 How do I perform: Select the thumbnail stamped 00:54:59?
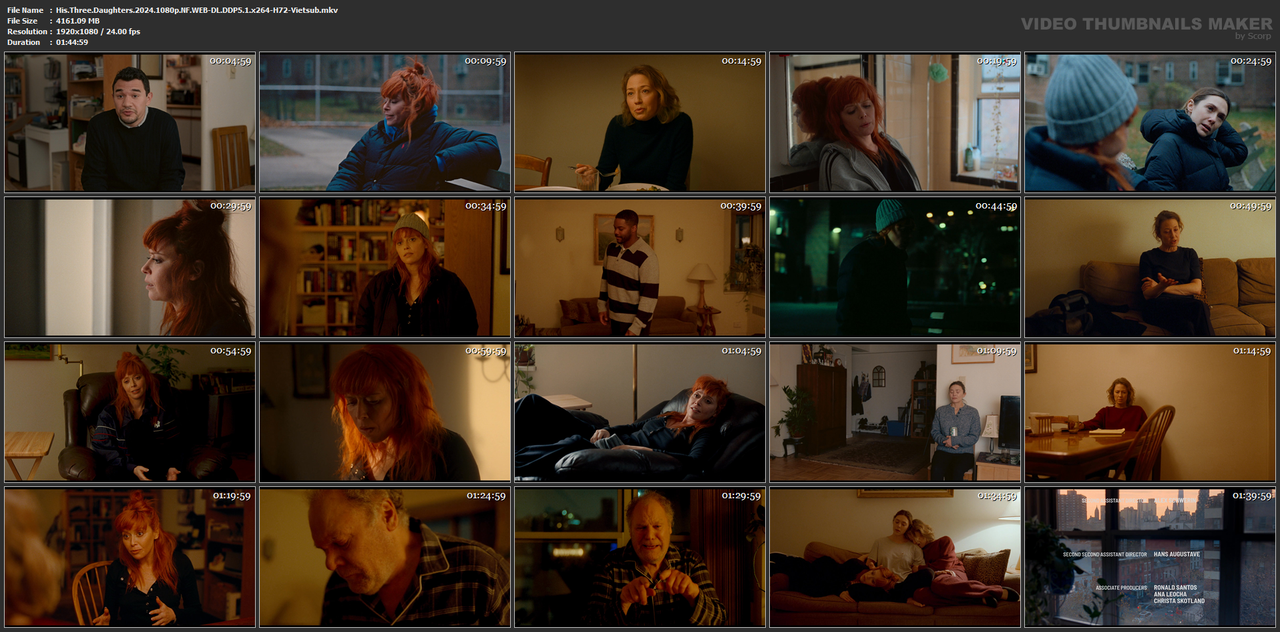130,412
